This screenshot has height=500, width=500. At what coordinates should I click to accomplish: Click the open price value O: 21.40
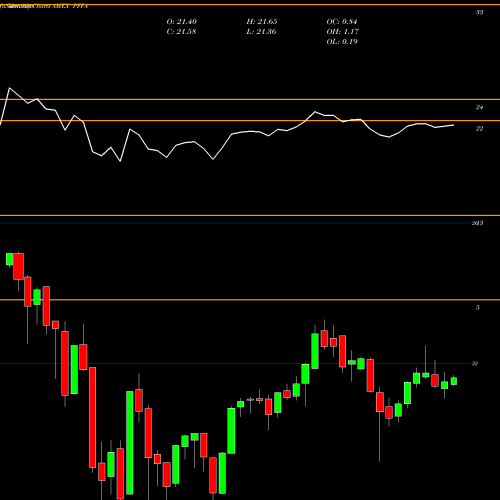pyautogui.click(x=182, y=22)
